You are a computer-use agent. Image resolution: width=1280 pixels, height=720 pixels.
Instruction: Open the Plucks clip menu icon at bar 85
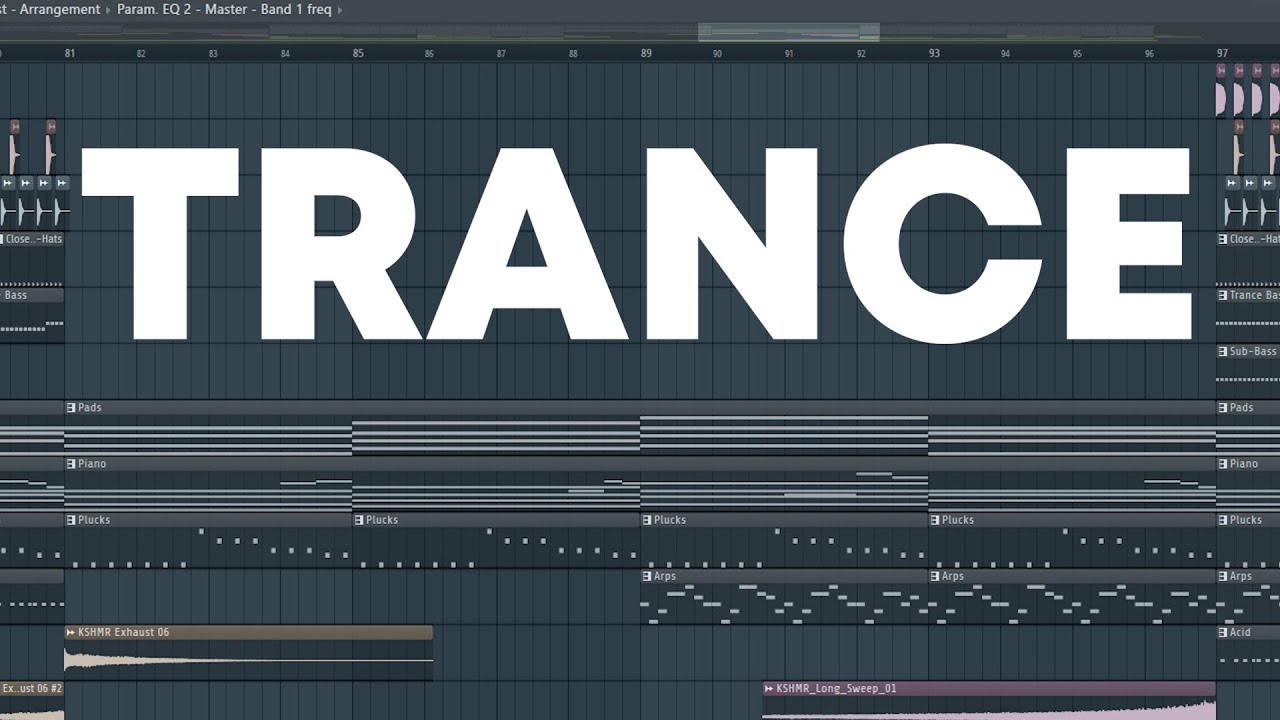[x=359, y=519]
